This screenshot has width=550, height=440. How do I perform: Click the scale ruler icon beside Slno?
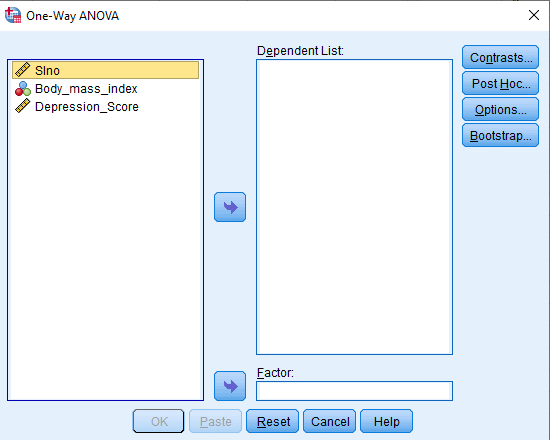point(23,70)
